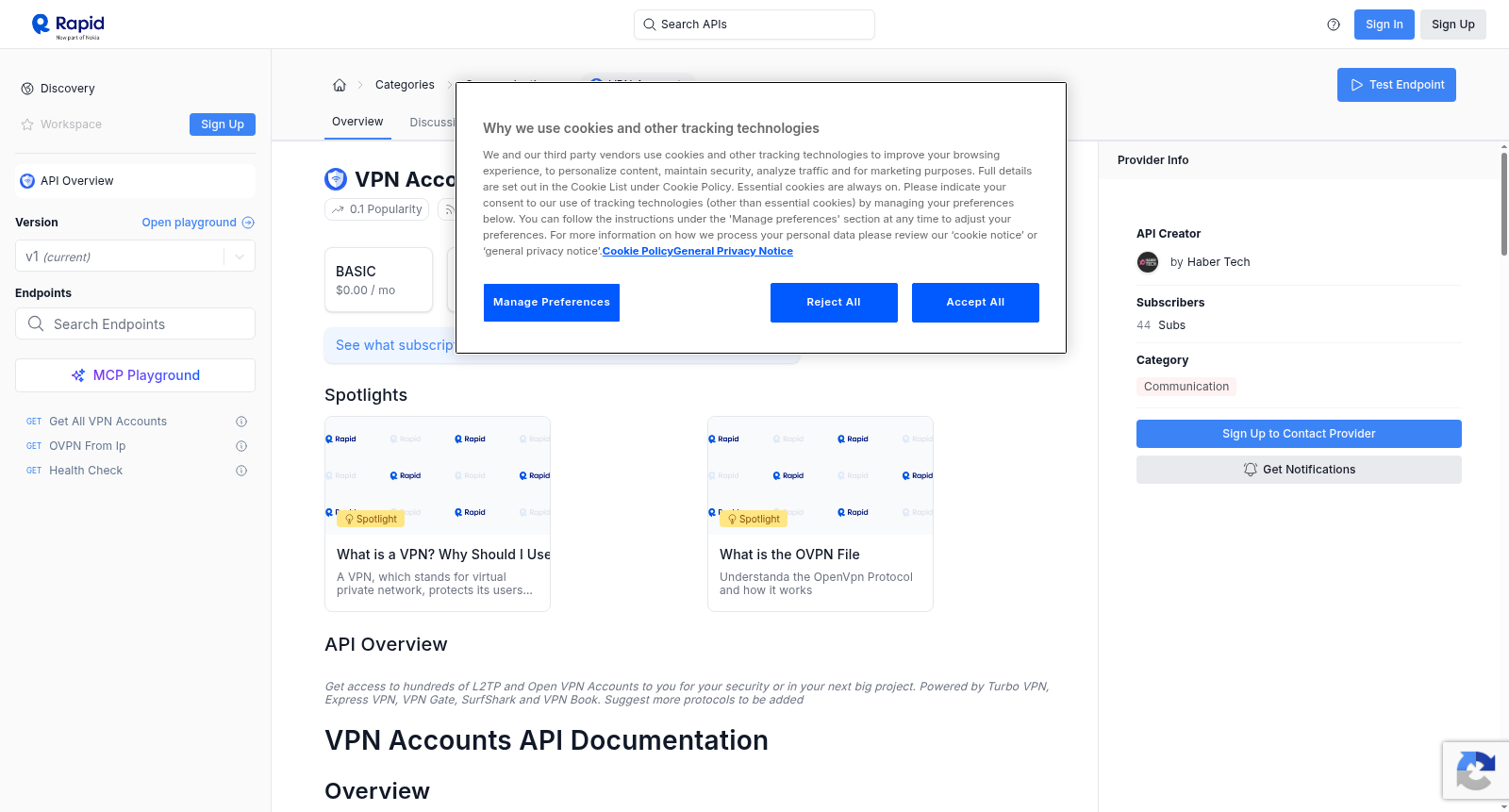Open the OVPN From Ip endpoint
The width and height of the screenshot is (1509, 812).
[87, 446]
